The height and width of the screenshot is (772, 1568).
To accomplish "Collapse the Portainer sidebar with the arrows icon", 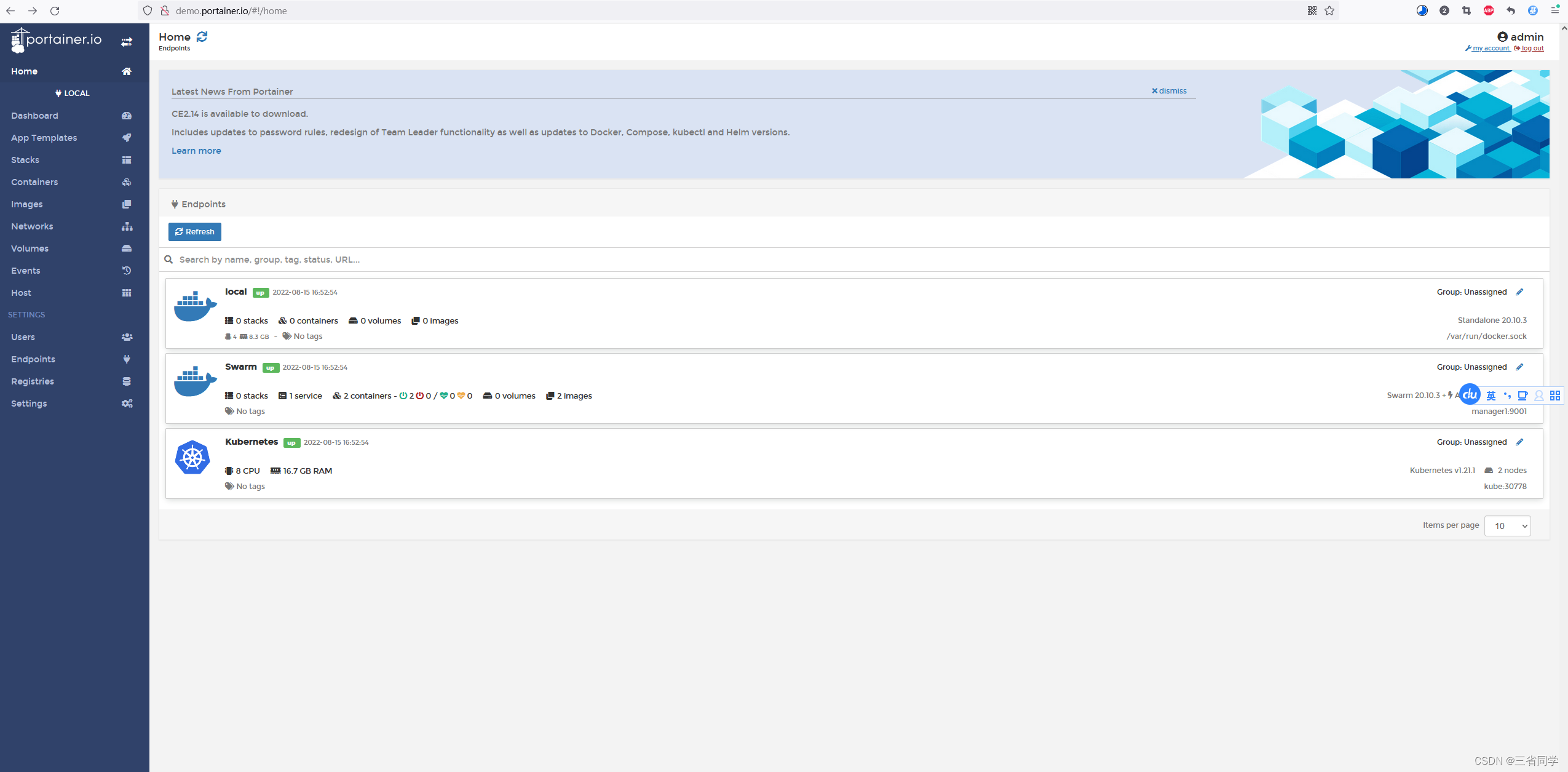I will click(x=127, y=42).
